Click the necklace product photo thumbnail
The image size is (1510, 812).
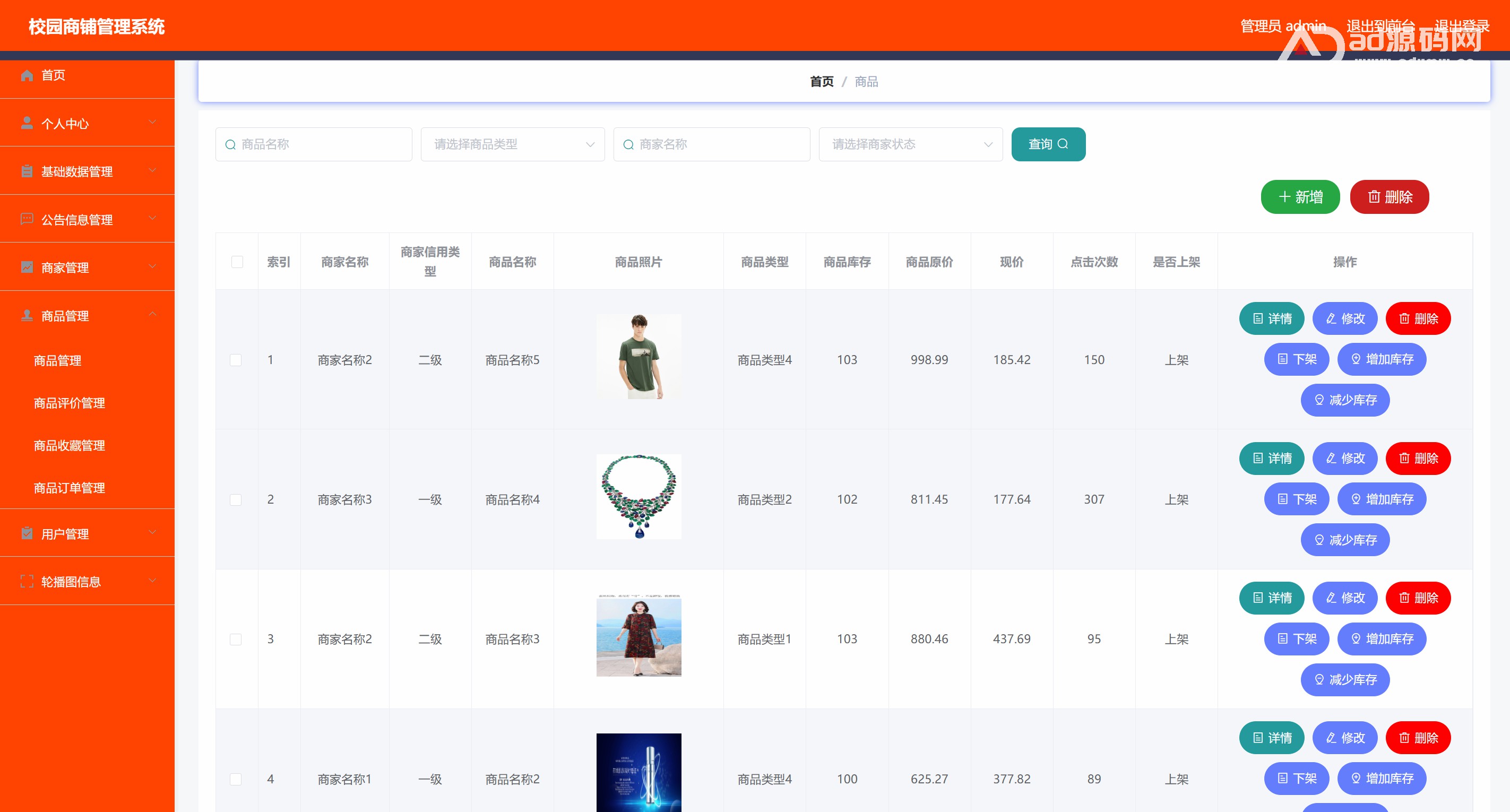click(x=638, y=497)
